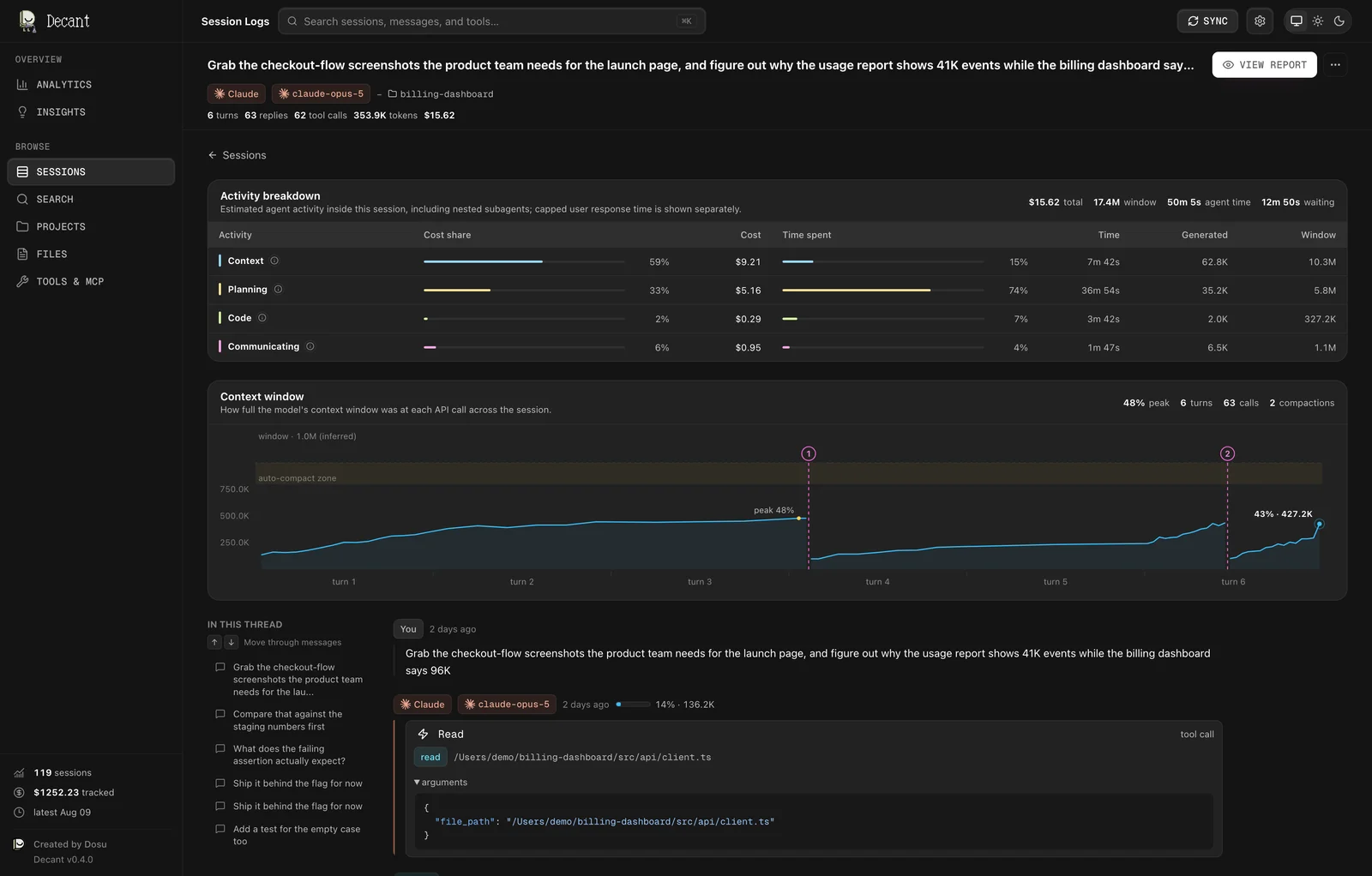This screenshot has width=1372, height=876.
Task: Click Planning time spent bar
Action: click(x=882, y=291)
